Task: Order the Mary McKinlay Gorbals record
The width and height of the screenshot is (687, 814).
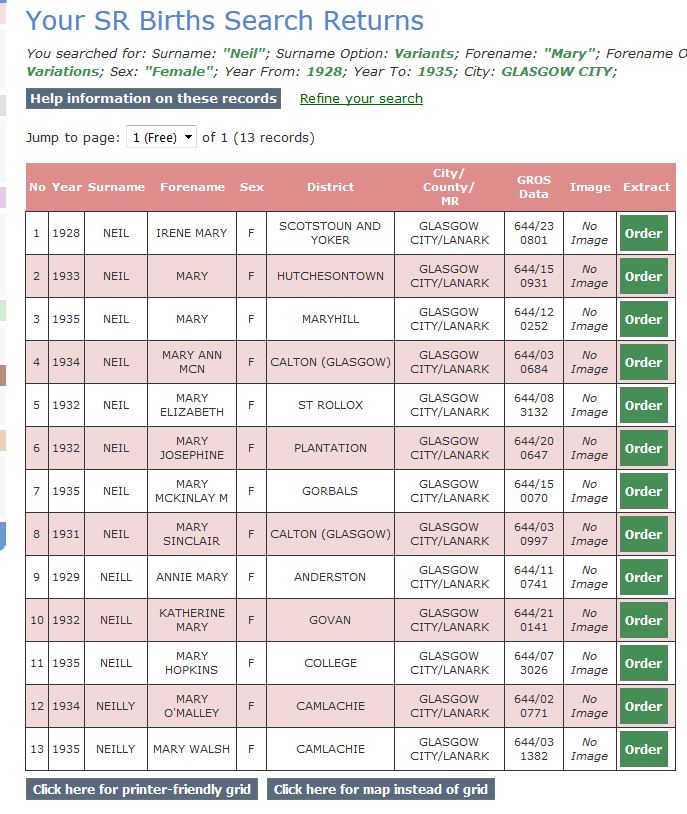Action: pos(643,491)
